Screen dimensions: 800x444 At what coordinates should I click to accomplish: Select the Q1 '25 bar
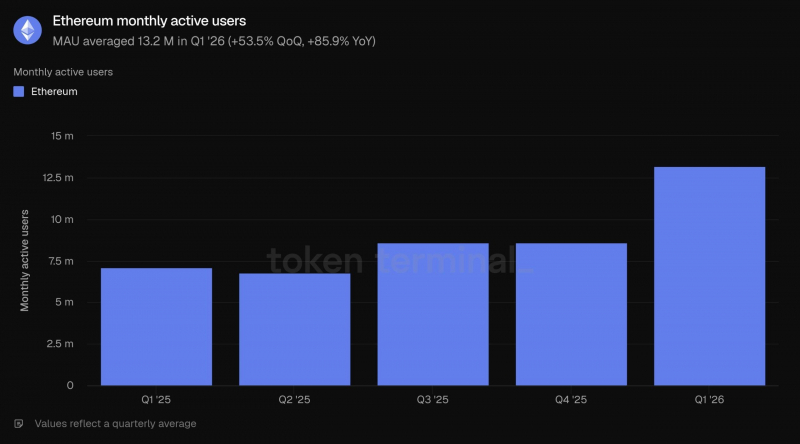tap(157, 327)
